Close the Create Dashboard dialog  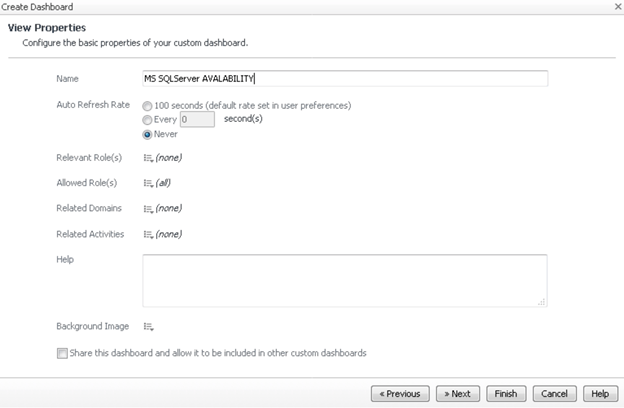coord(616,7)
